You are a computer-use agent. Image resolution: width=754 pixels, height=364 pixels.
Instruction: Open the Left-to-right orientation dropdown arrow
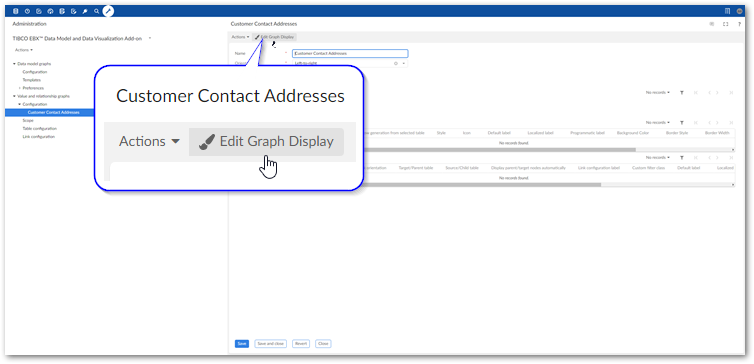pyautogui.click(x=403, y=63)
